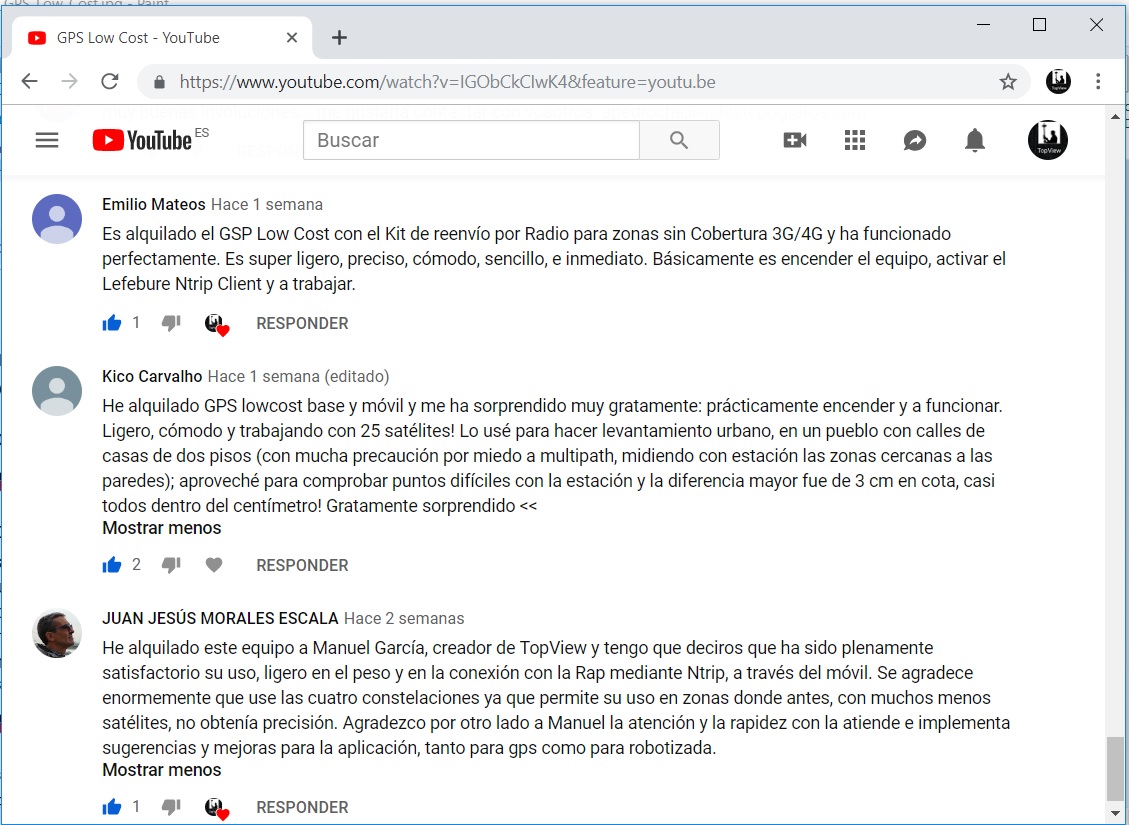Dislike Emilio Mateos' comment

point(171,323)
